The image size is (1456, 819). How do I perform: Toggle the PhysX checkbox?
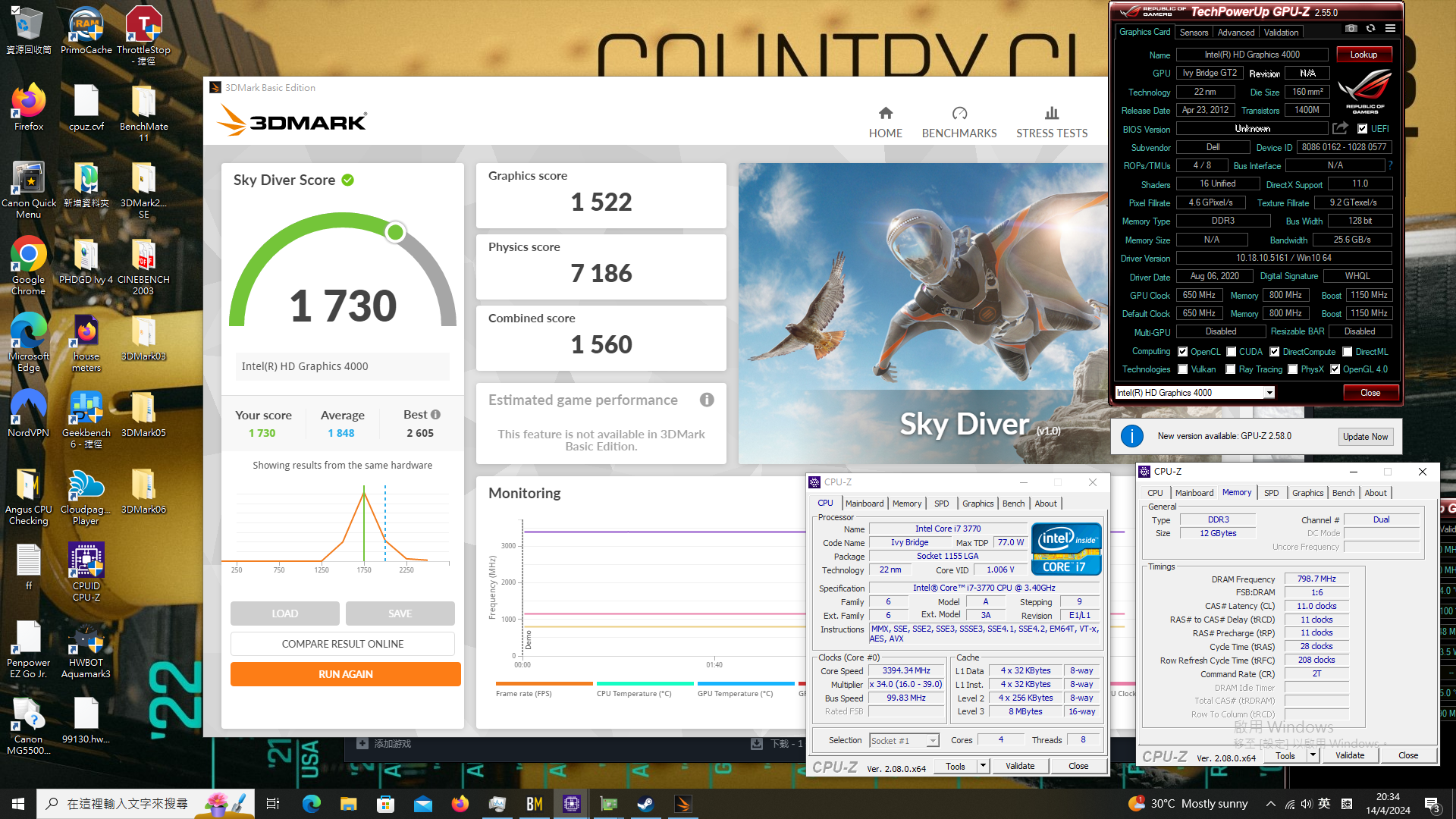(1293, 369)
